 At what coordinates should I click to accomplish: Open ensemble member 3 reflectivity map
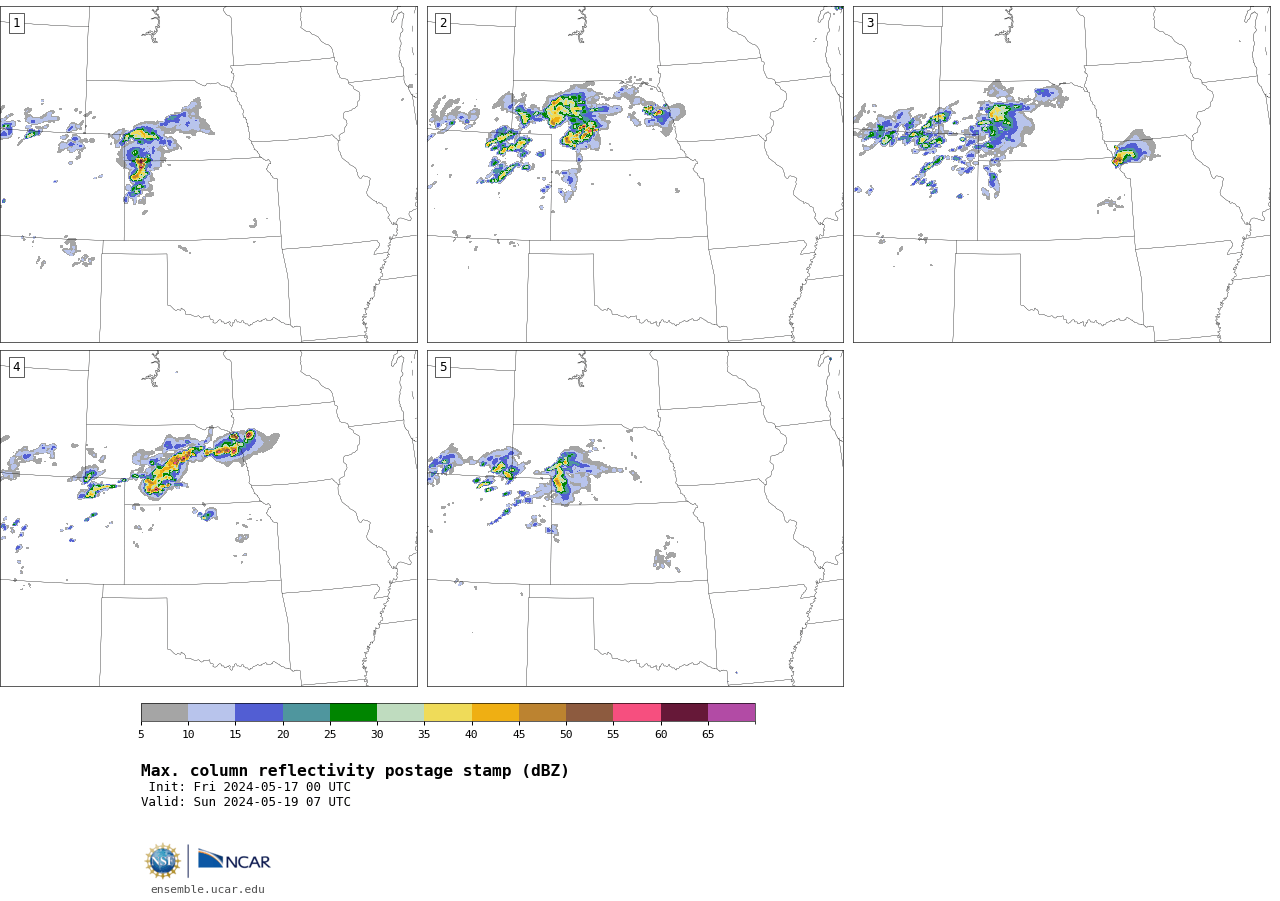1061,174
